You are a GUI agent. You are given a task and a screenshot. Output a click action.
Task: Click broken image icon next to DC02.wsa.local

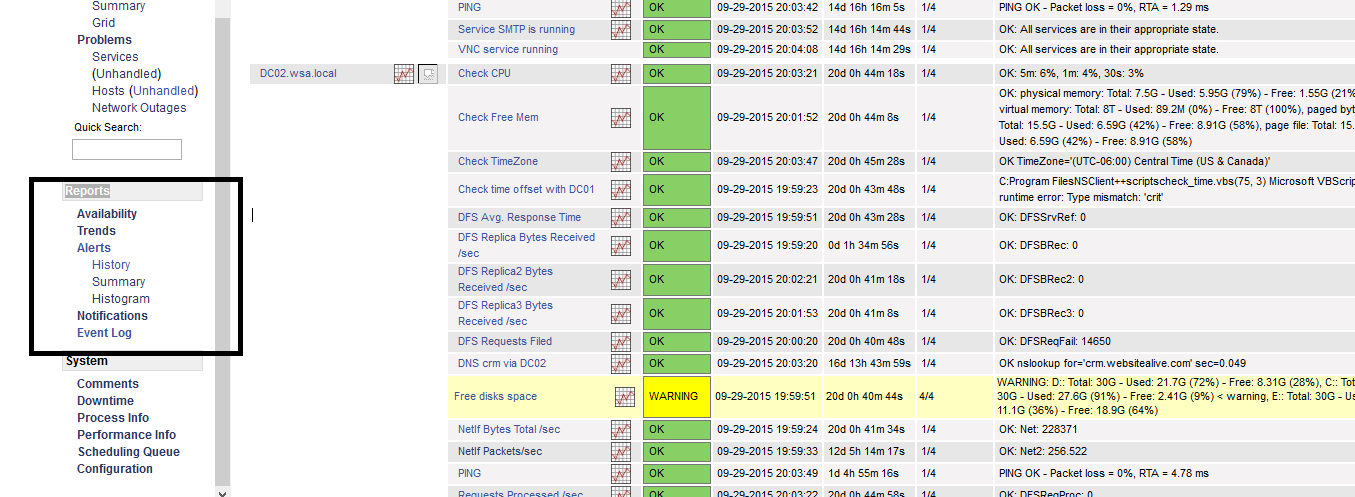[x=428, y=73]
